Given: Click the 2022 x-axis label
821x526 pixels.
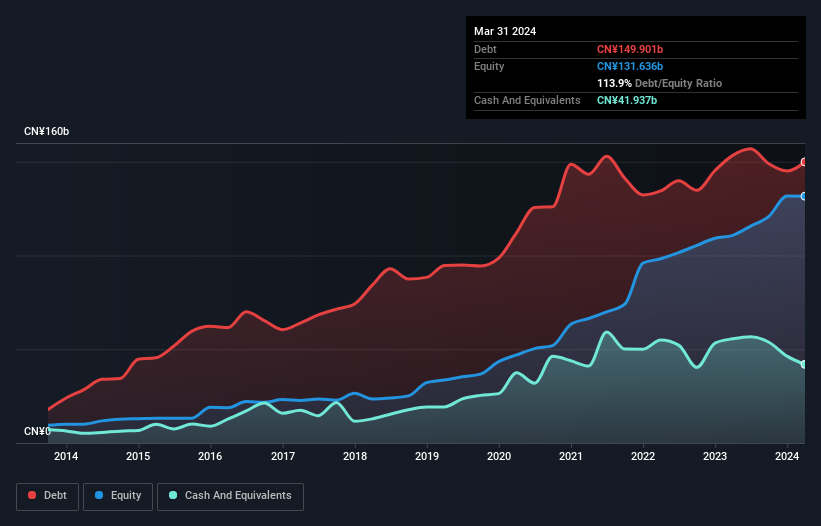Looking at the screenshot, I should coord(643,456).
